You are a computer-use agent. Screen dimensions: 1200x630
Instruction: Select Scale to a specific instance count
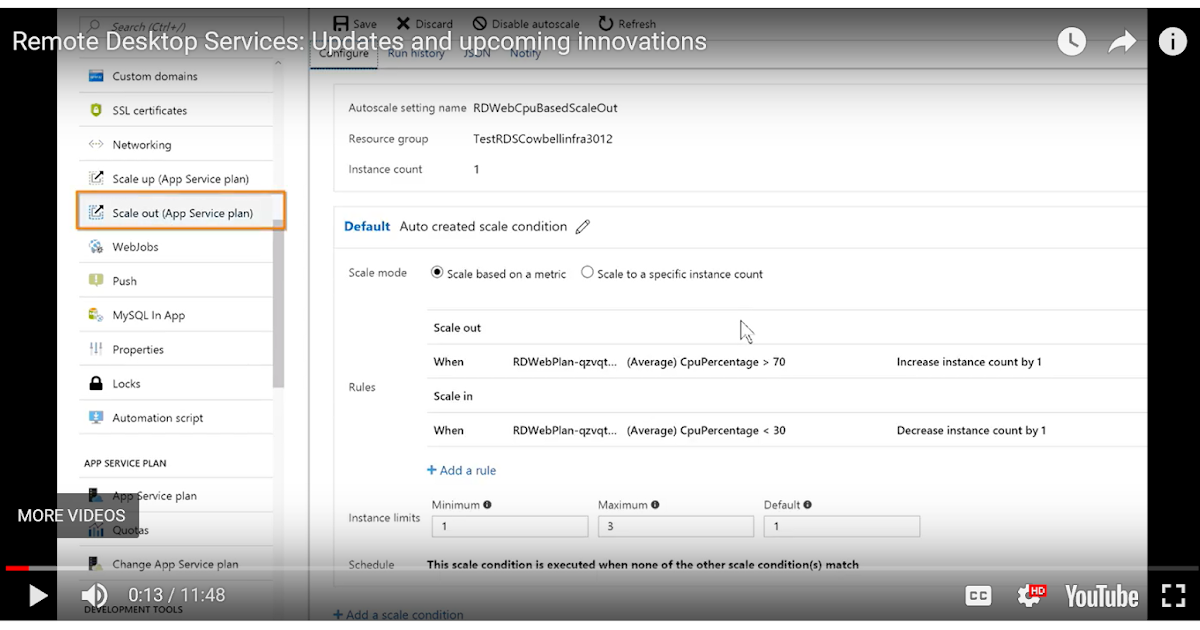[x=588, y=271]
